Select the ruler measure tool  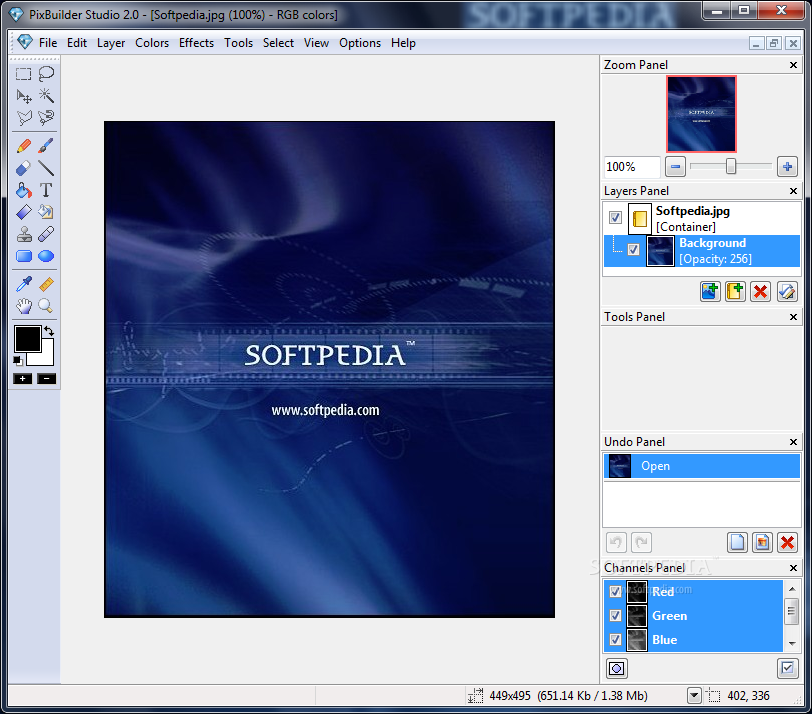(46, 284)
